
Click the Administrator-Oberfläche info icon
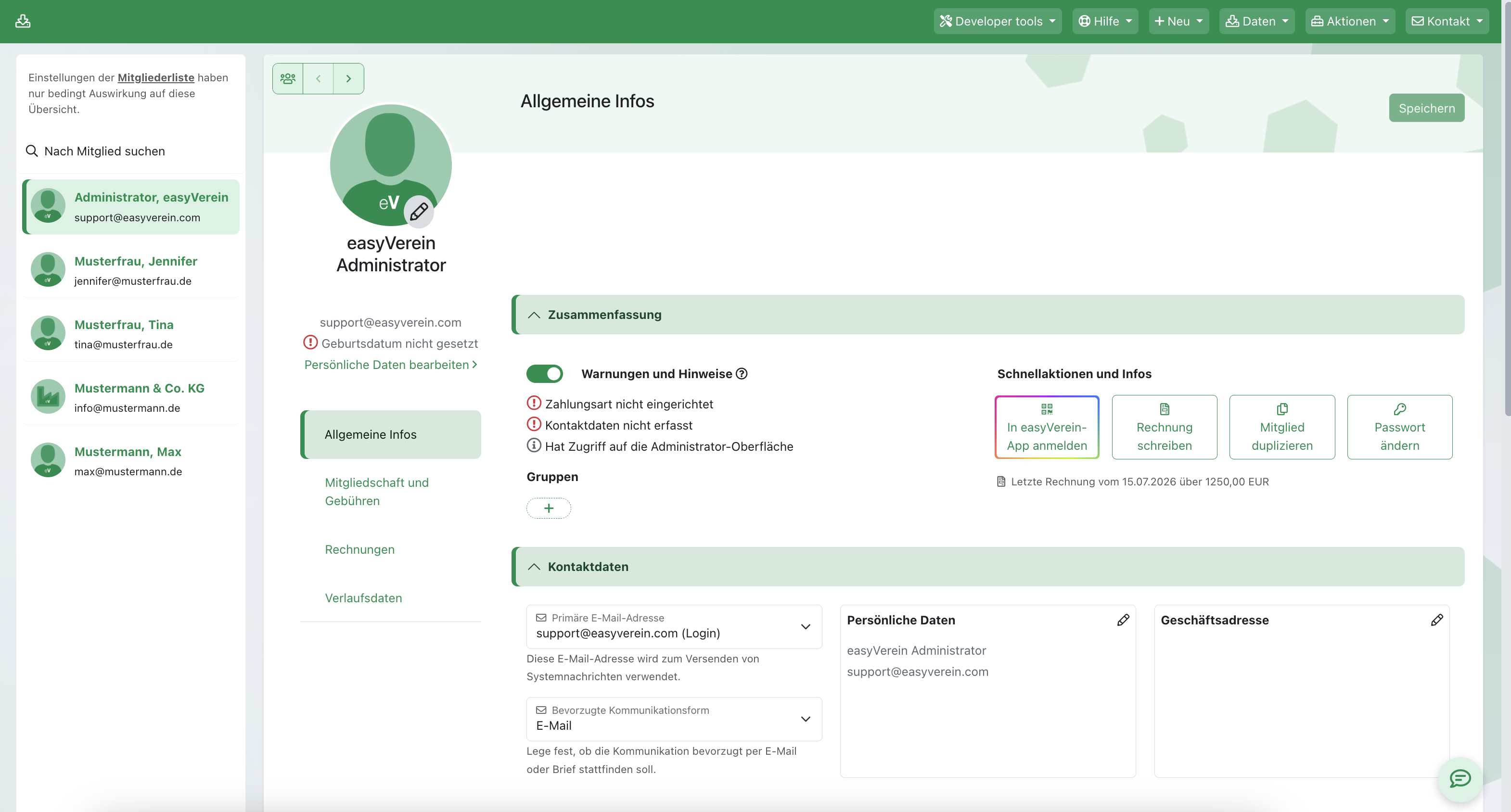click(x=534, y=445)
